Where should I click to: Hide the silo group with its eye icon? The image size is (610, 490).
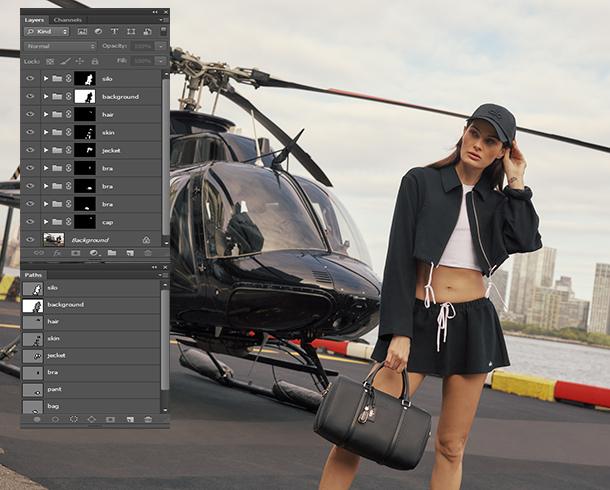coord(30,78)
